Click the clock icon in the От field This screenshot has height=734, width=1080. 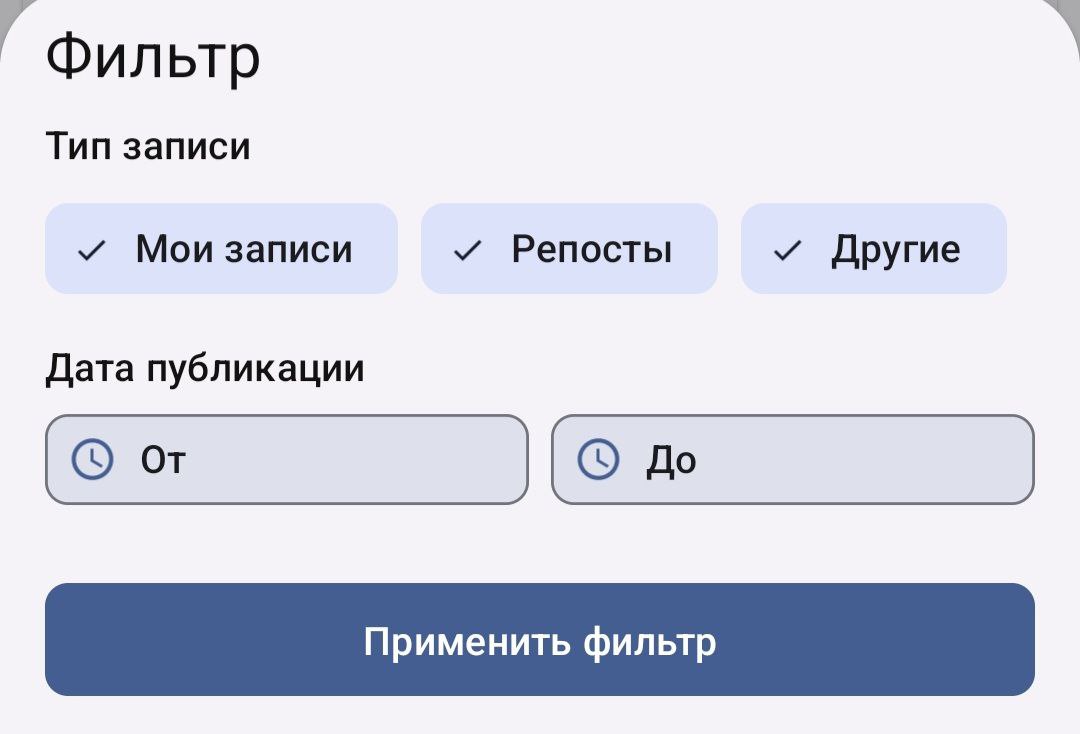(92, 459)
